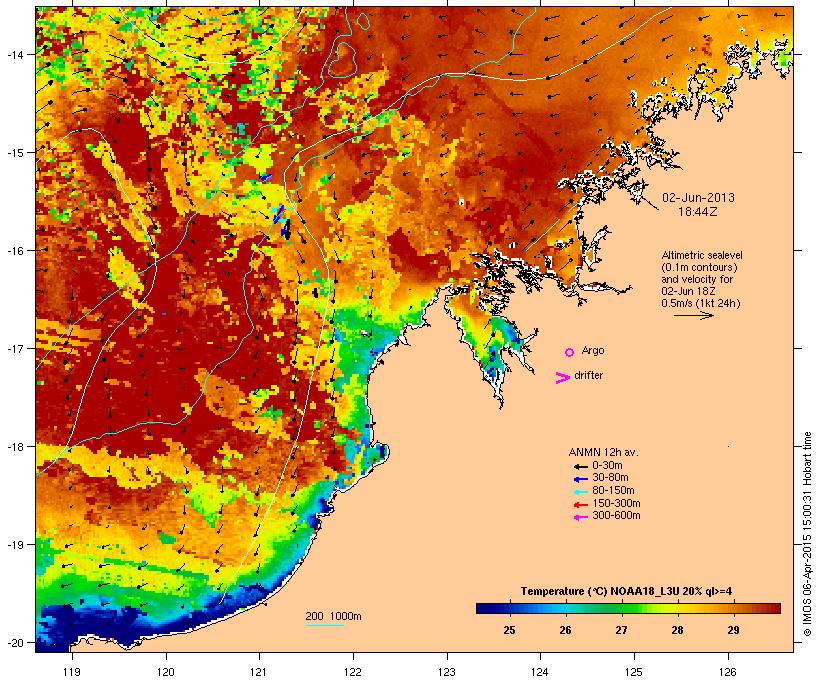This screenshot has height=680, width=820.
Task: Select the '02-Jun-2013' date text
Action: pyautogui.click(x=698, y=198)
